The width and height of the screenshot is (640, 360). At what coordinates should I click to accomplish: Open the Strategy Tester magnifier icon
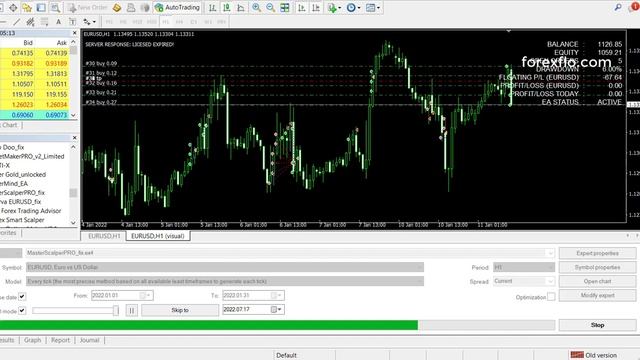55,7
